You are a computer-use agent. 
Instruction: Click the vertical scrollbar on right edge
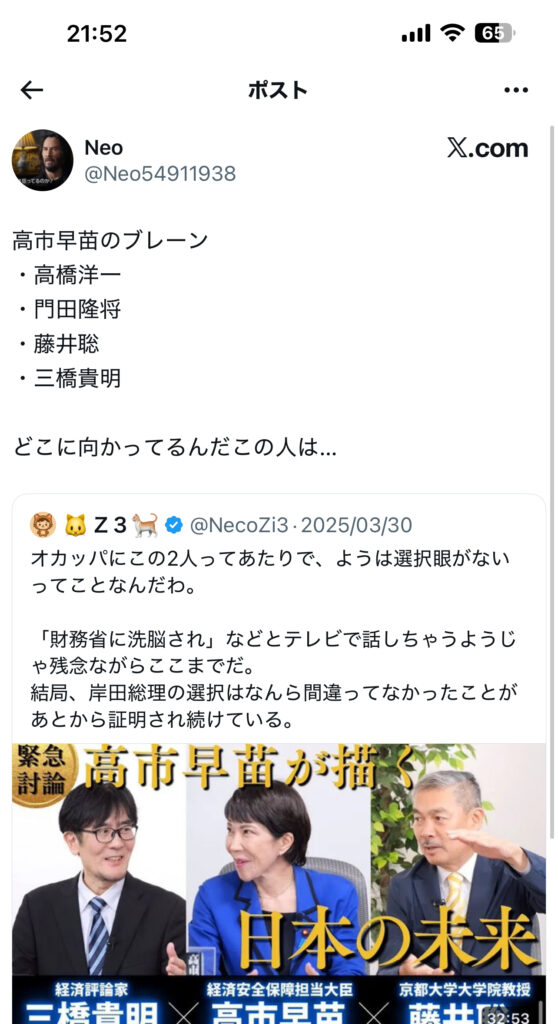(x=552, y=457)
